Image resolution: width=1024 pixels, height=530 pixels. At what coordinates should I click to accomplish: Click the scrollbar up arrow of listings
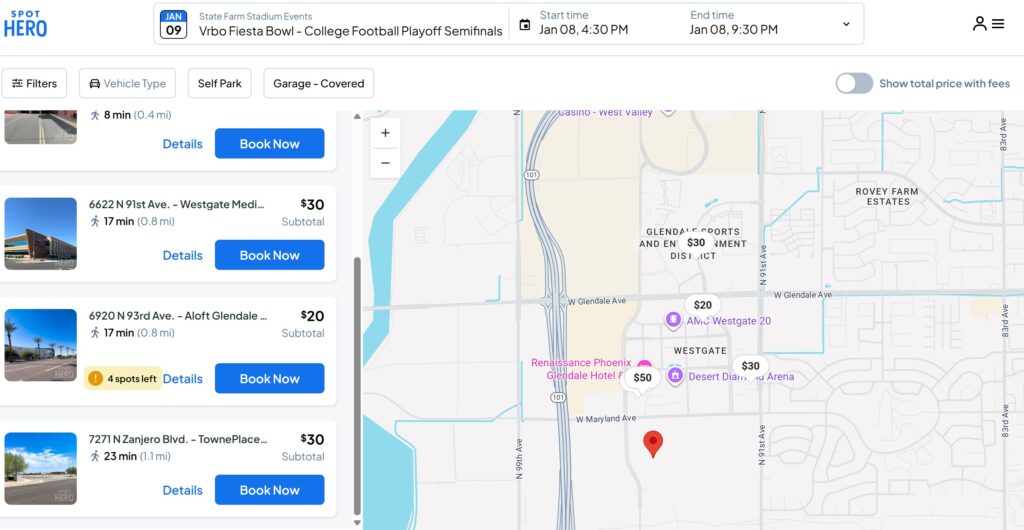pos(357,117)
